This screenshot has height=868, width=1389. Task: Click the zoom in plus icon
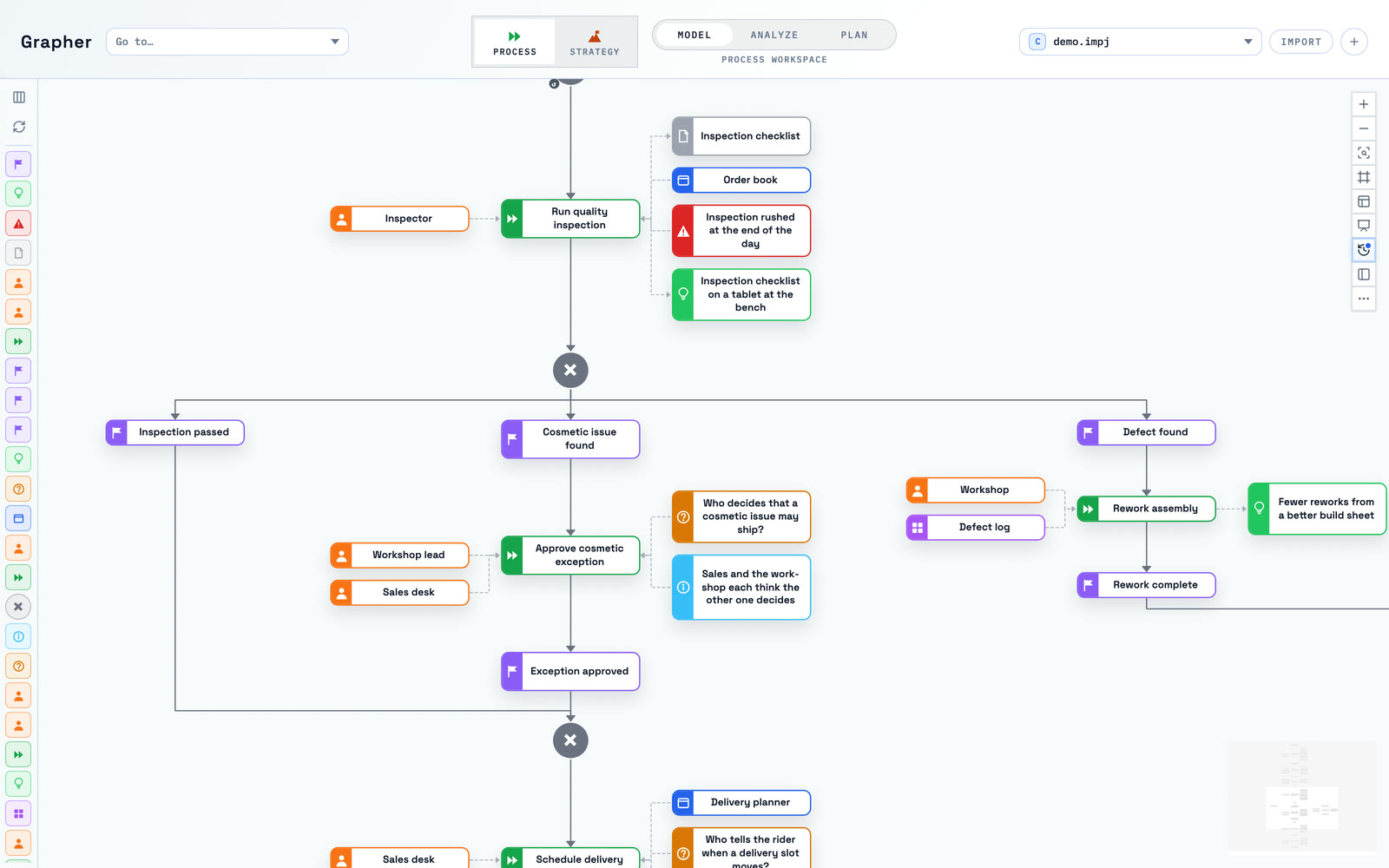tap(1364, 104)
